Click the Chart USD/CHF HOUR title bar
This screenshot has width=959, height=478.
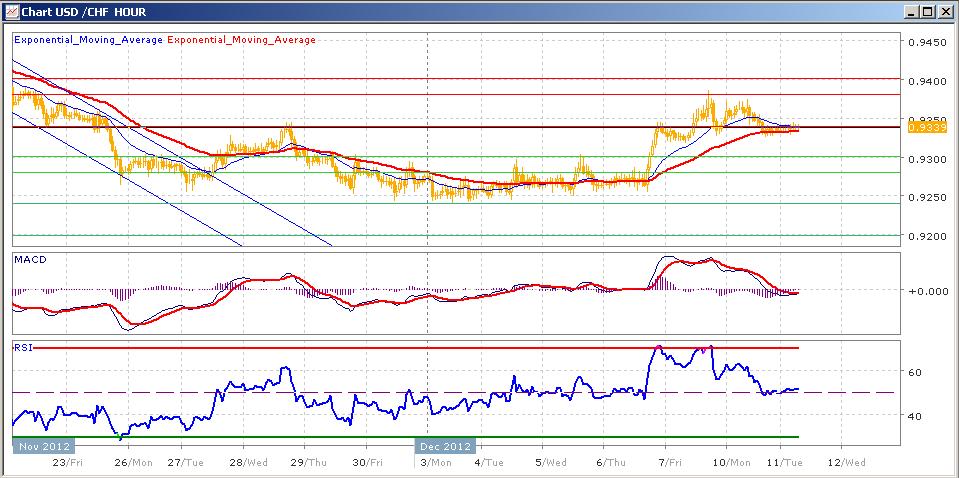(x=400, y=12)
